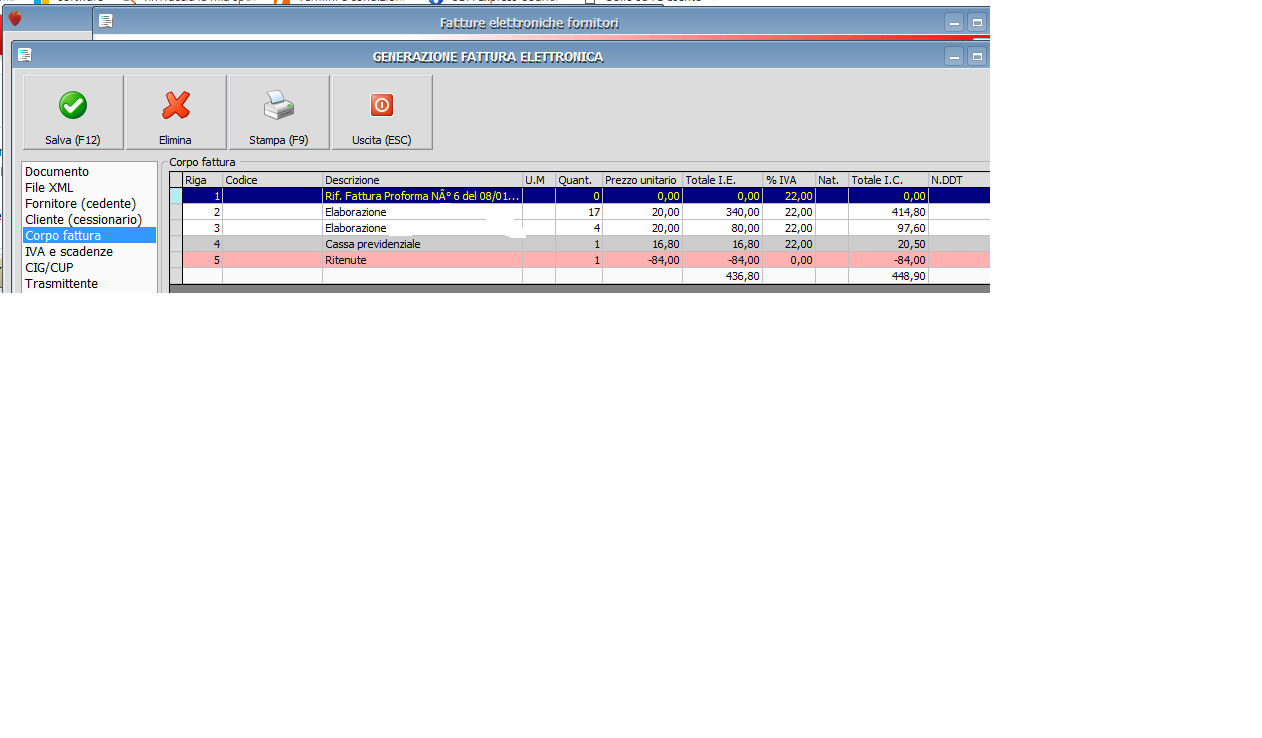Screen dimensions: 1262x738
Task: Click the % IVA column header
Action: point(789,180)
